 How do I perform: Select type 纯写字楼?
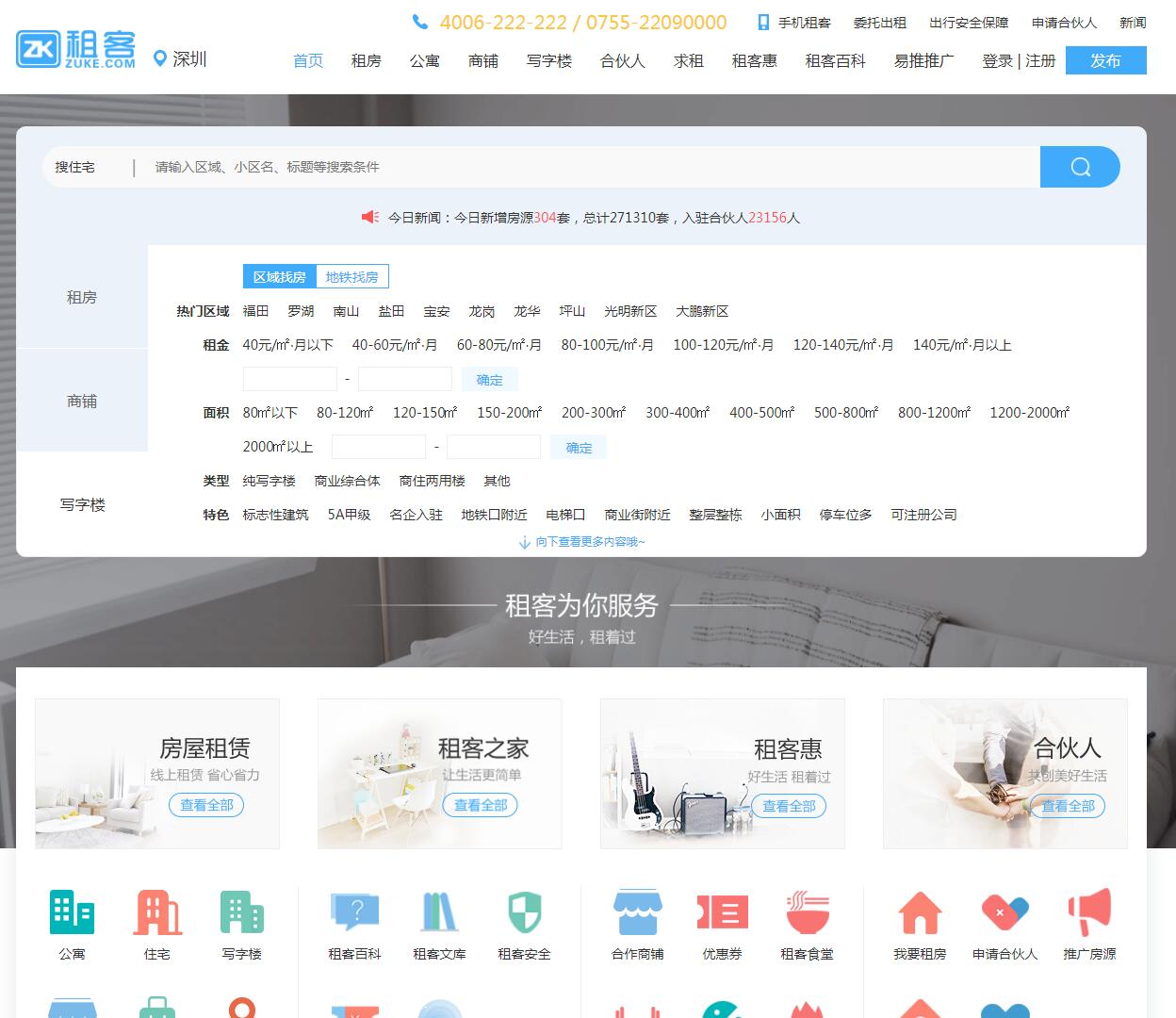(x=269, y=481)
